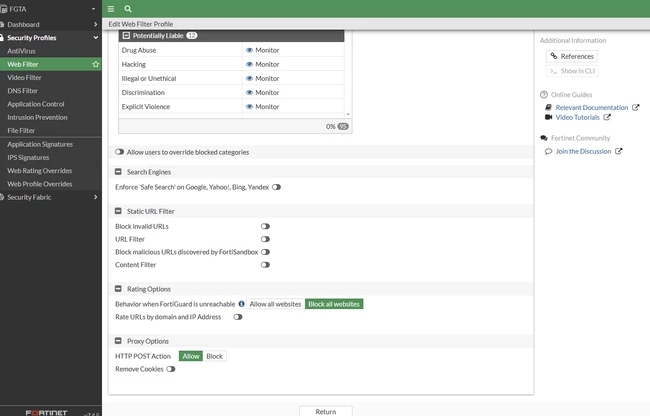Expand the Dashboard menu chevron
Screen dimensions: 650x416
point(96,24)
